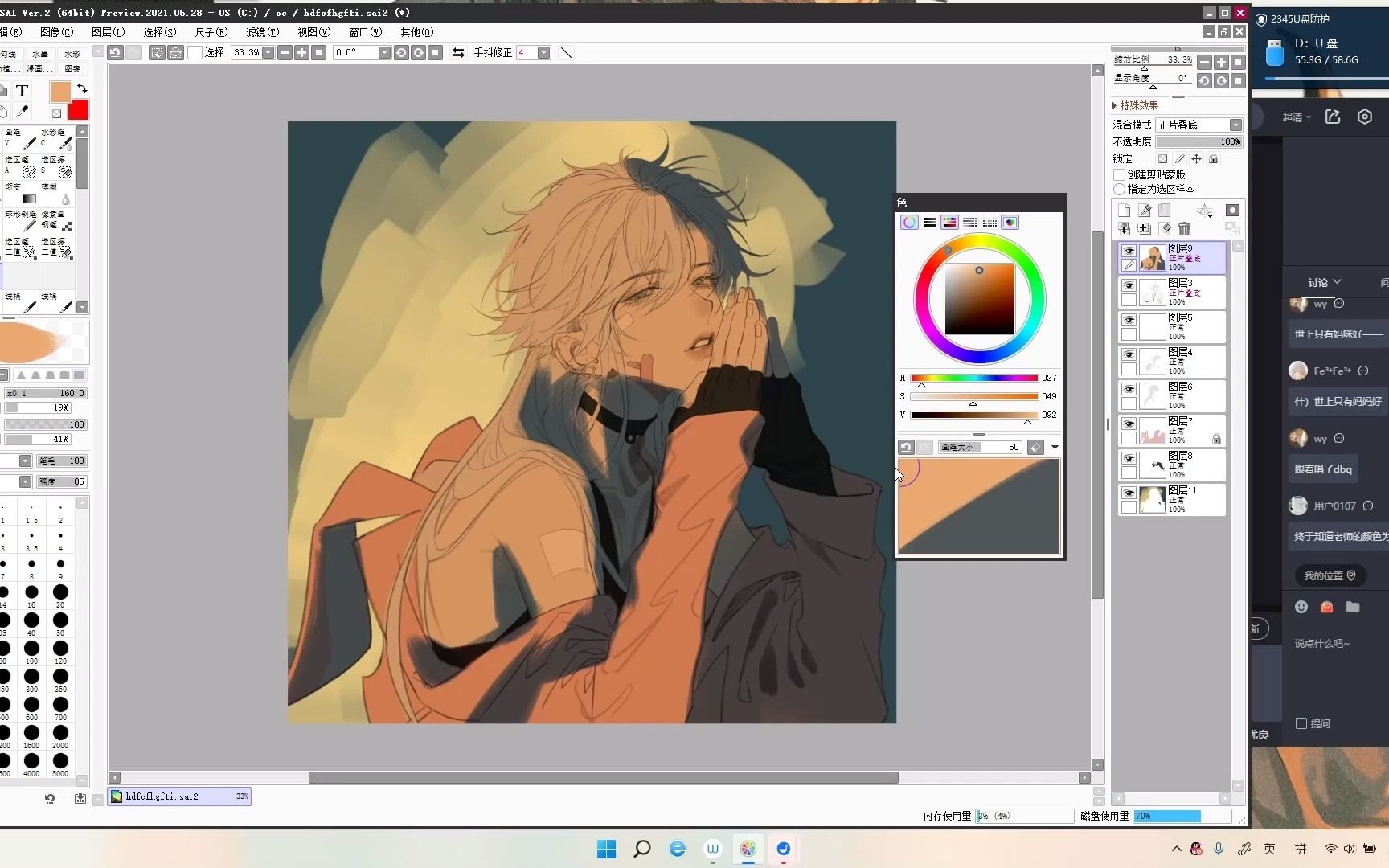Viewport: 1389px width, 868px height.
Task: Open the rotation angle 0.0° dropdown
Action: pyautogui.click(x=384, y=52)
